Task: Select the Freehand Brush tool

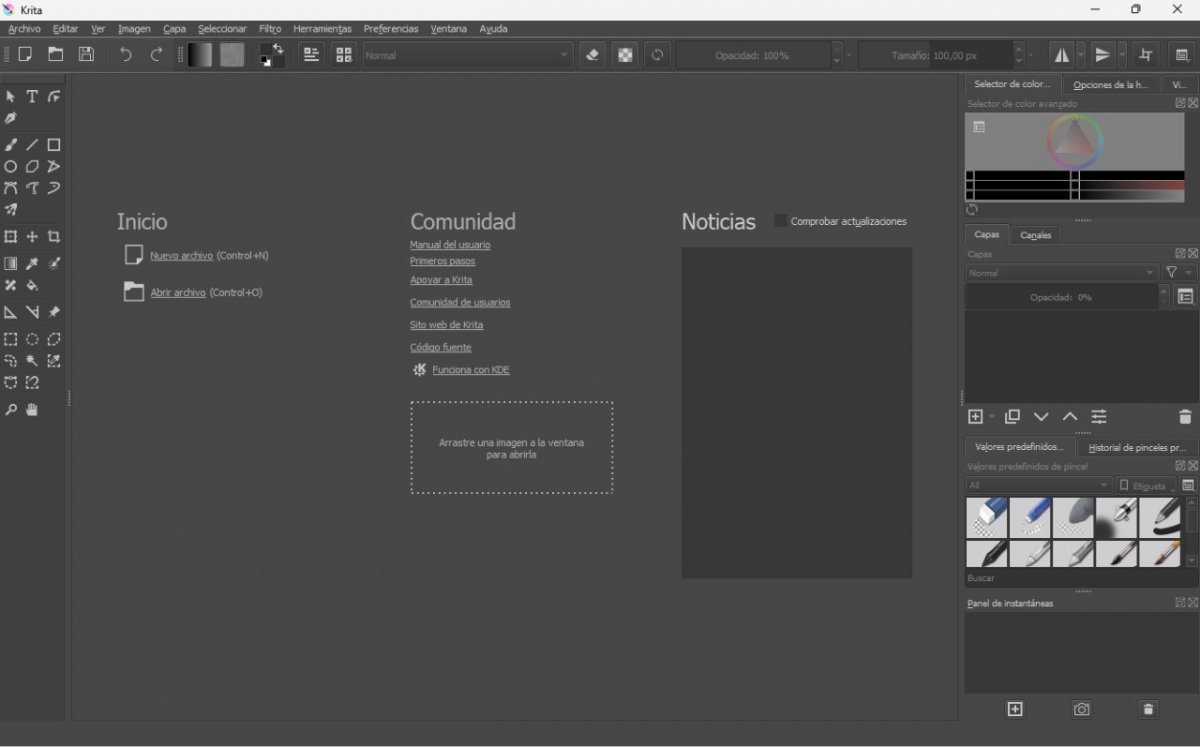Action: pos(10,145)
